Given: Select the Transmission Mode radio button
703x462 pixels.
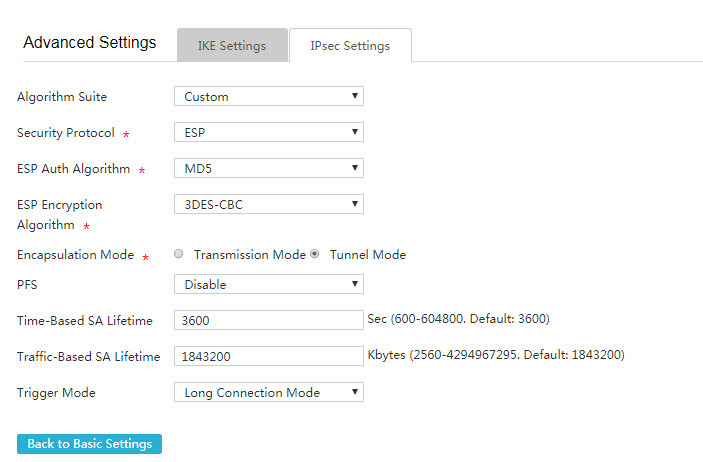Looking at the screenshot, I should (x=178, y=254).
